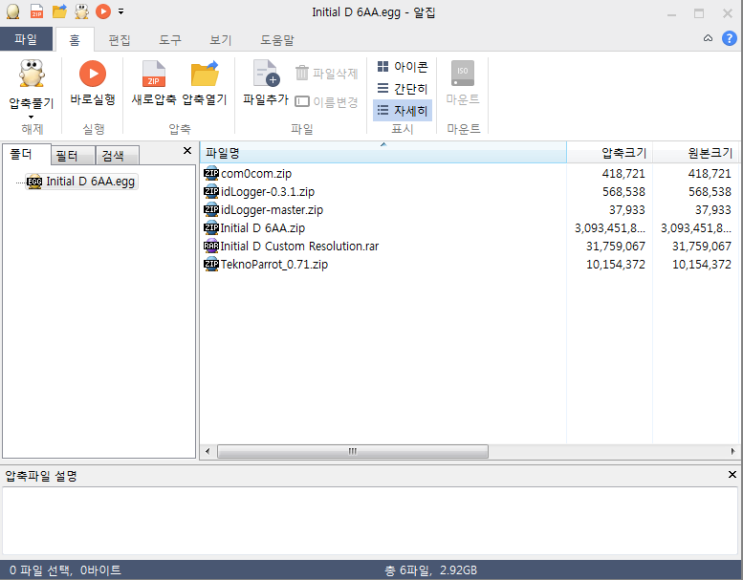The height and width of the screenshot is (580, 743).
Task: Select Initial D 6AA.zip file row
Action: point(468,228)
